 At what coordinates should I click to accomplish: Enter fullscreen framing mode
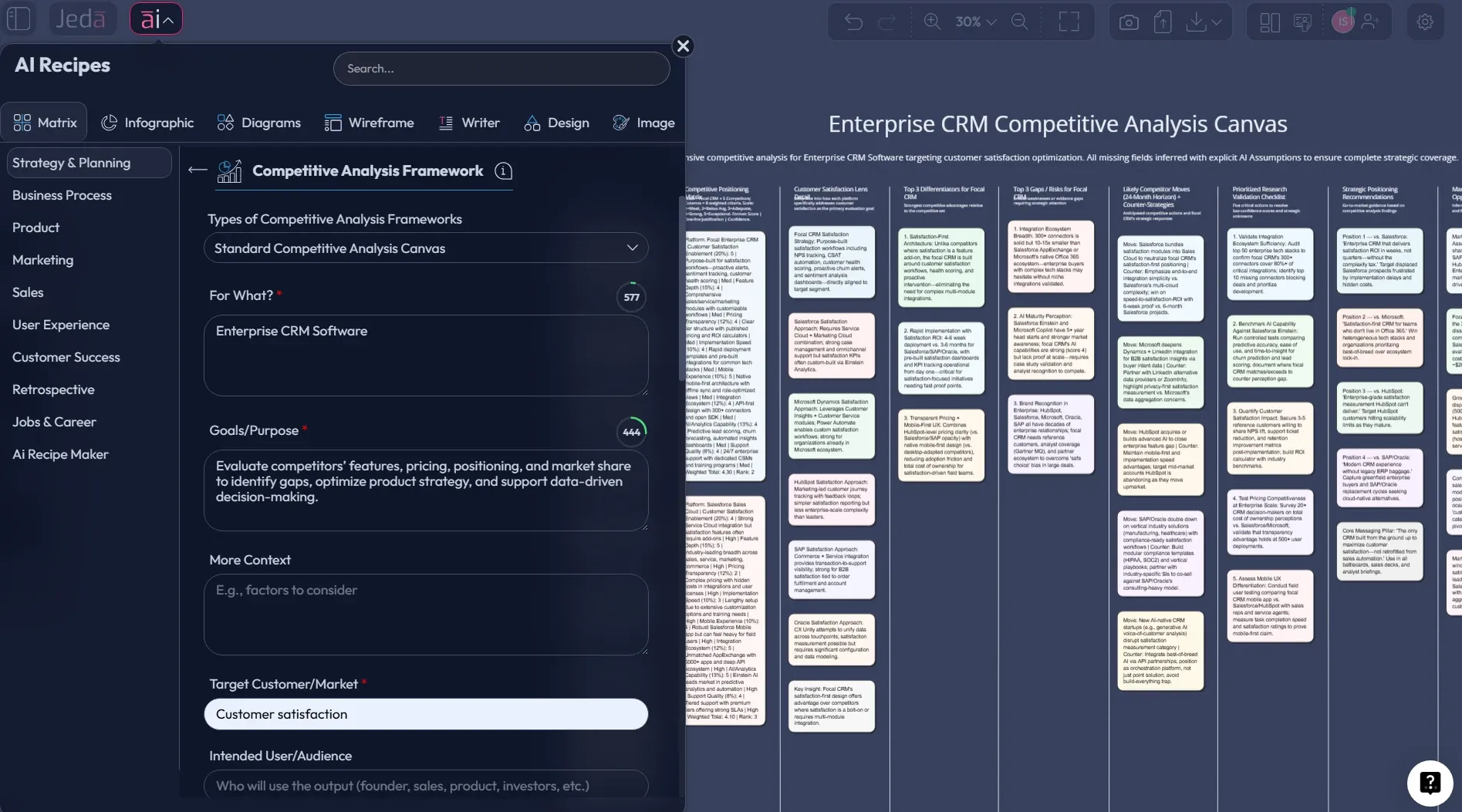coord(1069,21)
